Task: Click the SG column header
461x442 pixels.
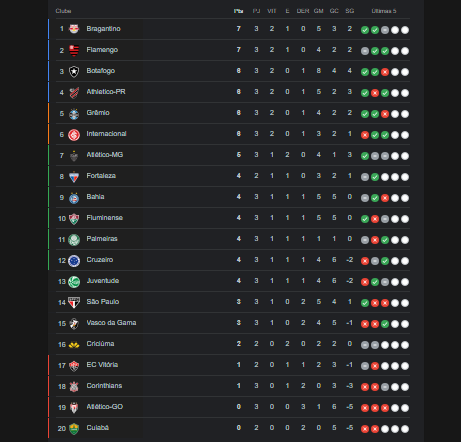Action: [x=350, y=11]
